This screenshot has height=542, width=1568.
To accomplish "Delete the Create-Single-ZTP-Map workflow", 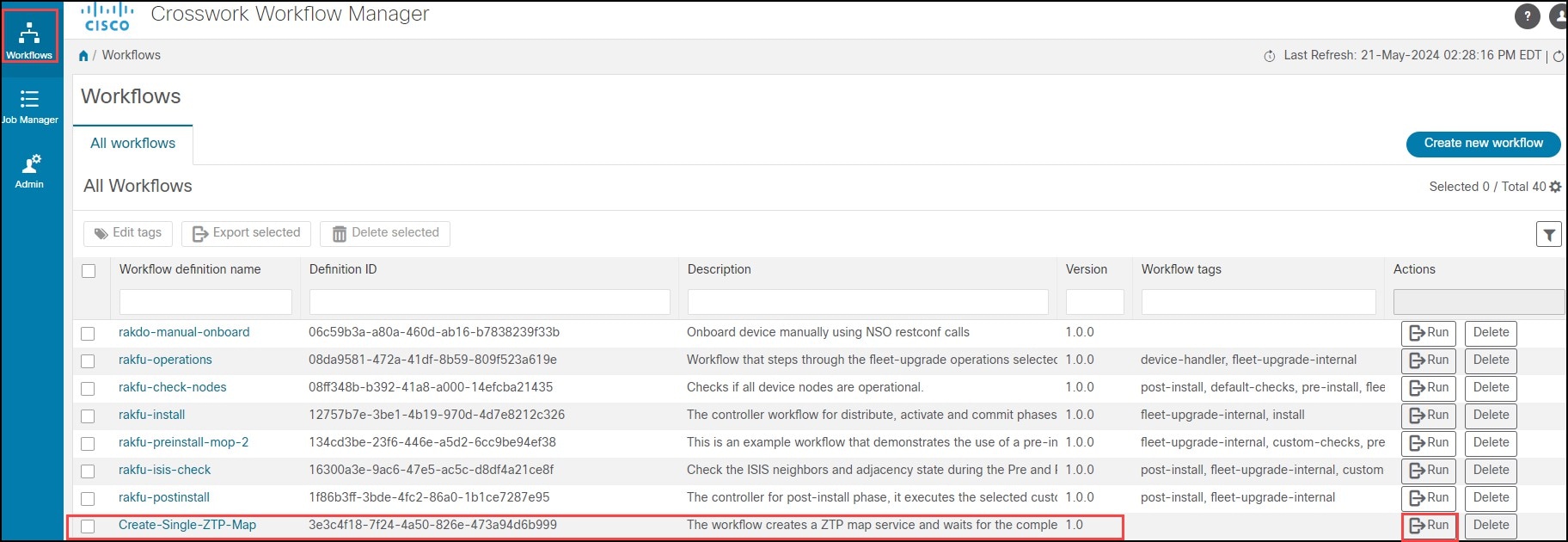I will coord(1491,526).
